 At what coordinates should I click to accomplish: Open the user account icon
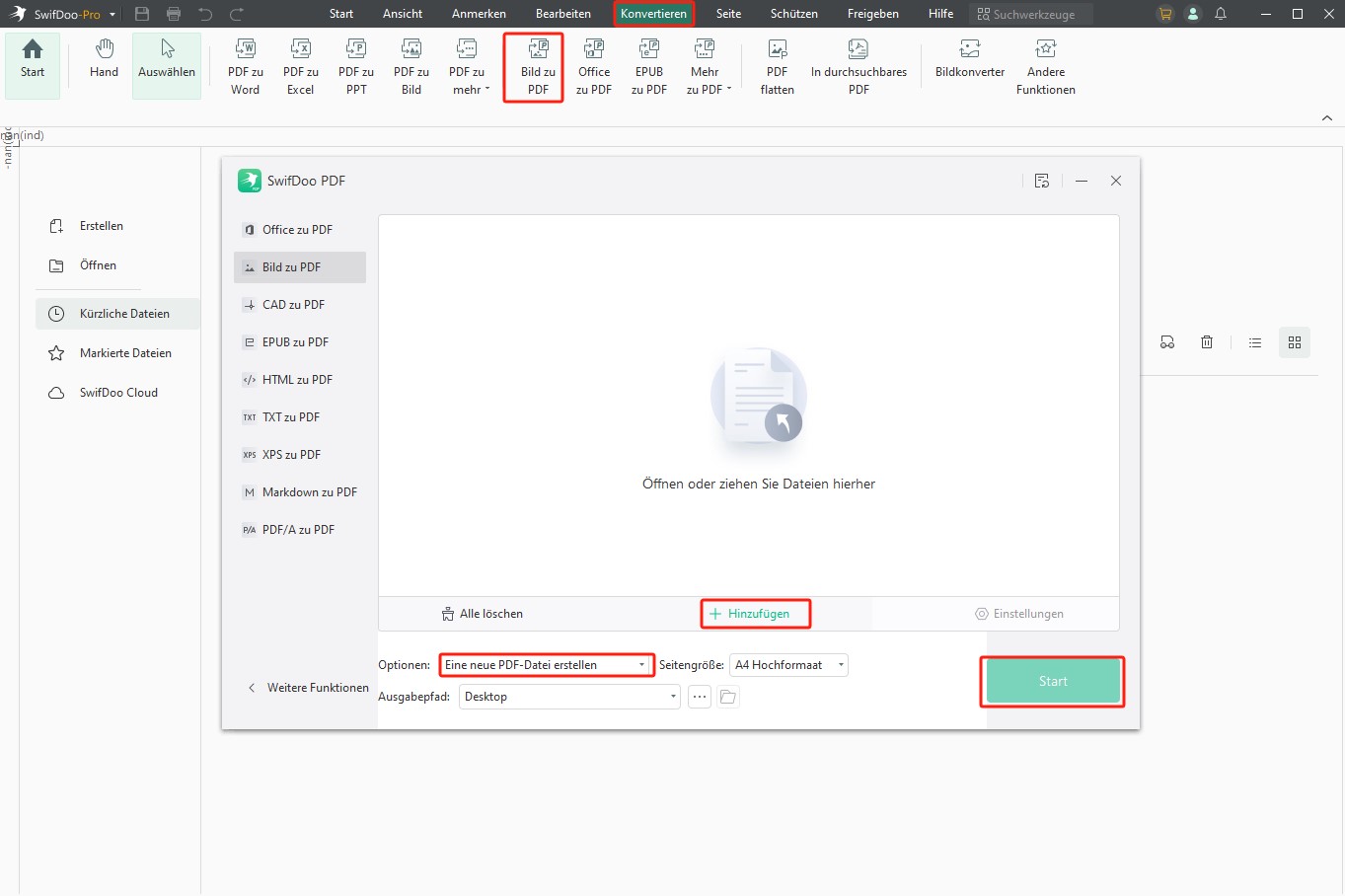coord(1193,14)
